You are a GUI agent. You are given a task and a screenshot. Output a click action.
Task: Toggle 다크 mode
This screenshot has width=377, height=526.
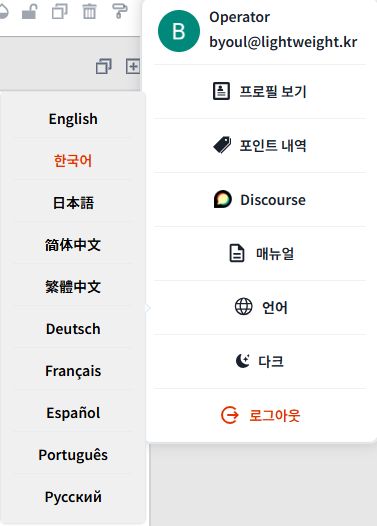coord(260,362)
